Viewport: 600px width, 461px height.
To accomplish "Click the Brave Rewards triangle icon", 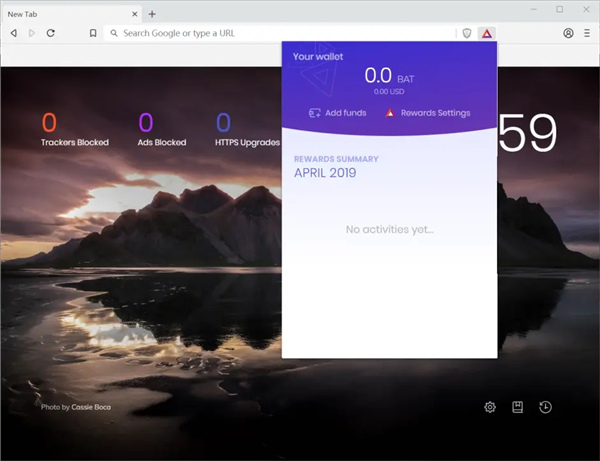I will pyautogui.click(x=486, y=34).
